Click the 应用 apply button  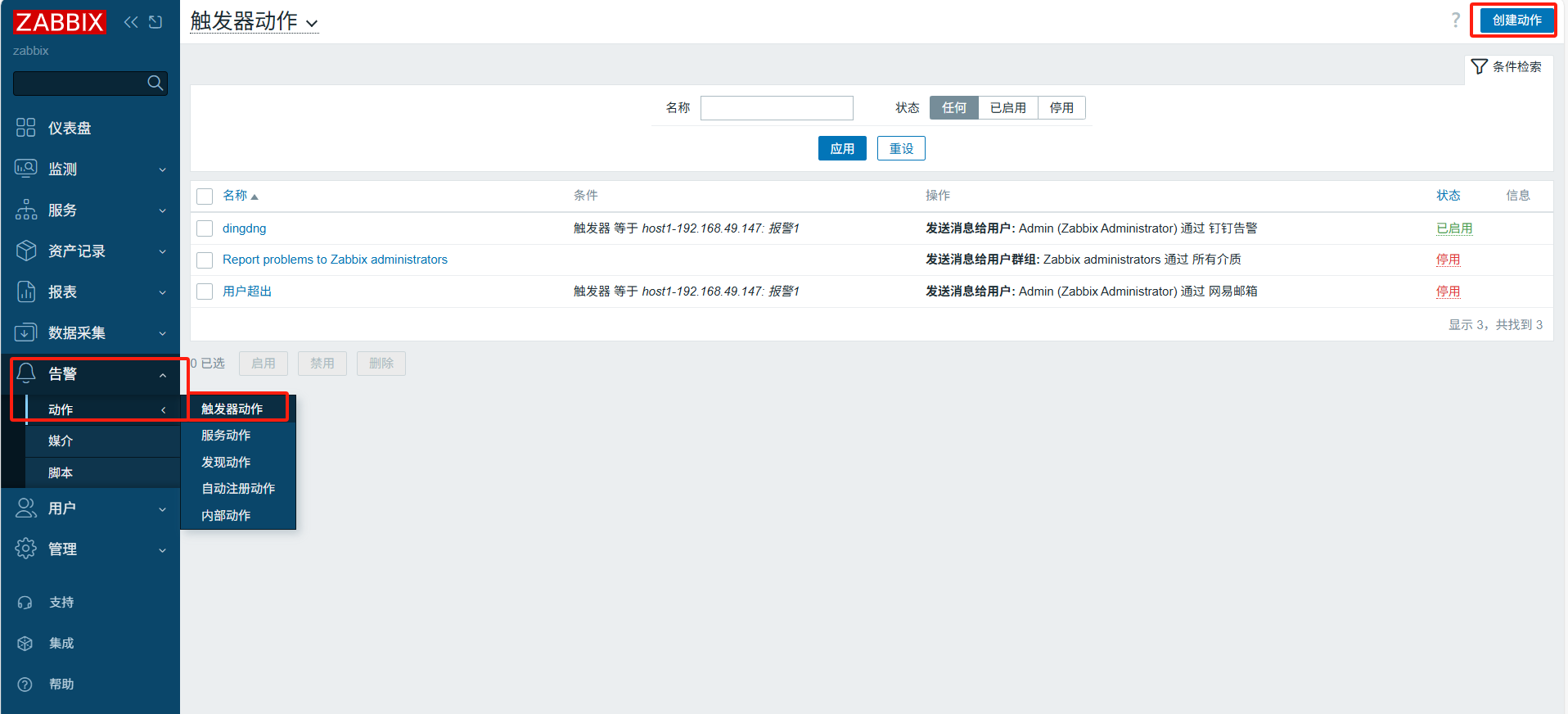tap(842, 148)
